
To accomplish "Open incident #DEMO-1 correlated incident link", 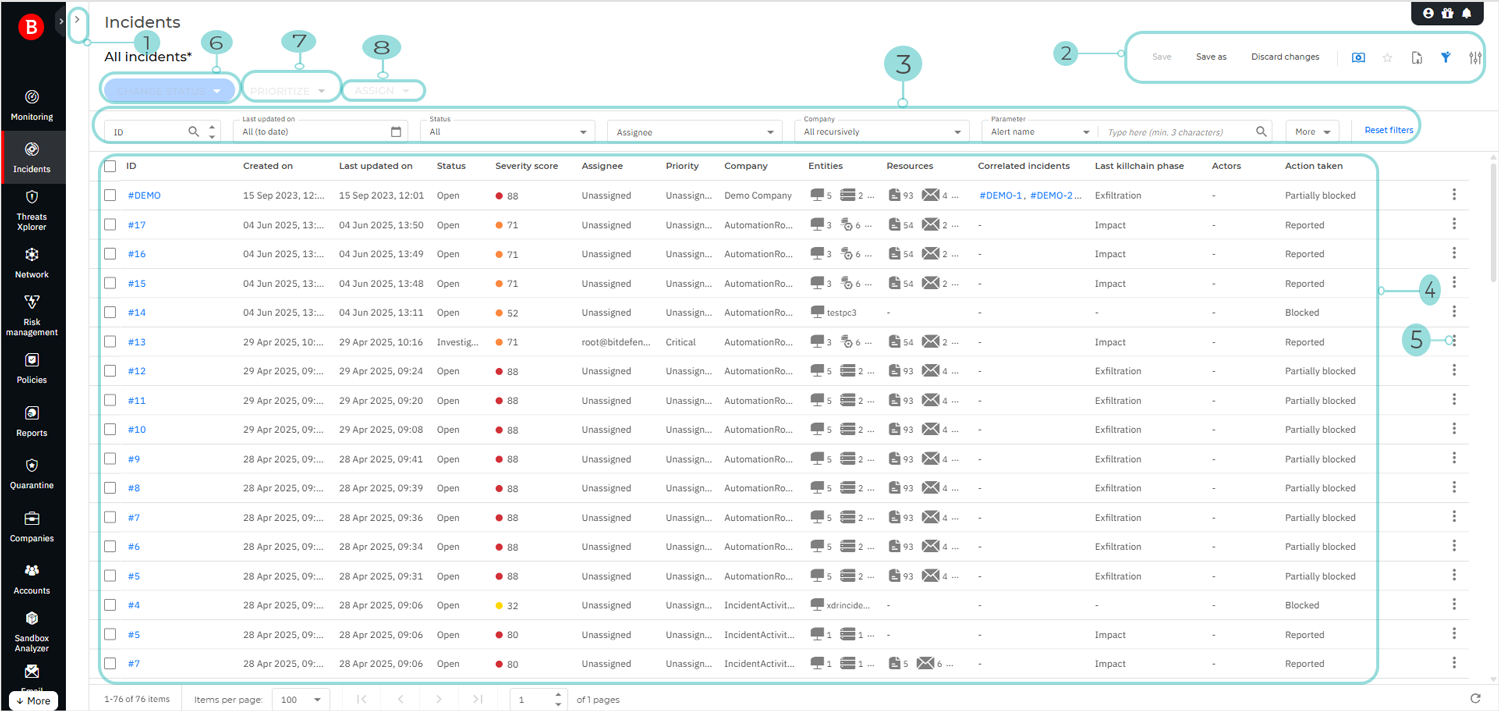I will click(1000, 195).
